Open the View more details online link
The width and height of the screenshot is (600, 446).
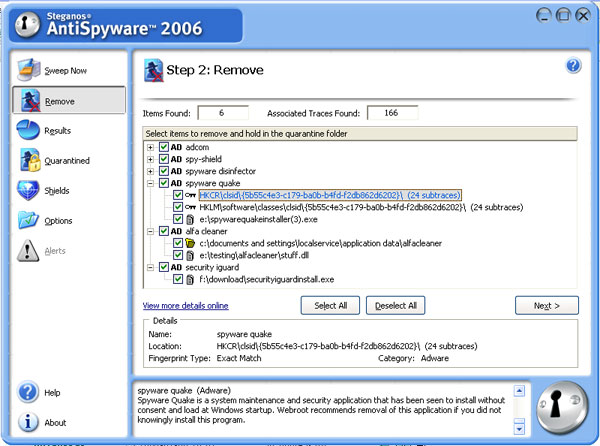tap(186, 306)
